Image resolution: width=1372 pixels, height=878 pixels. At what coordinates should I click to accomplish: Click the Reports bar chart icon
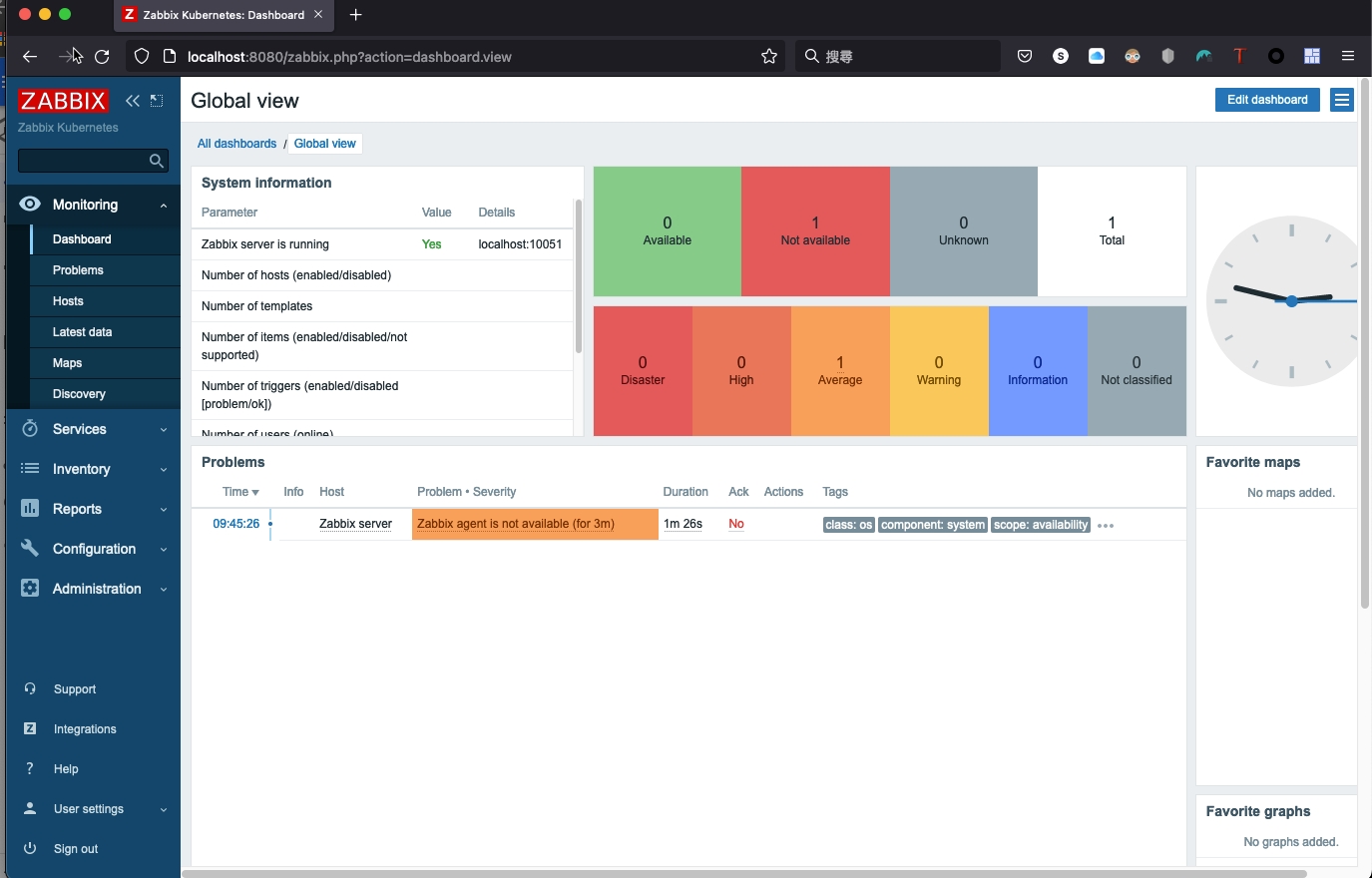click(x=30, y=508)
